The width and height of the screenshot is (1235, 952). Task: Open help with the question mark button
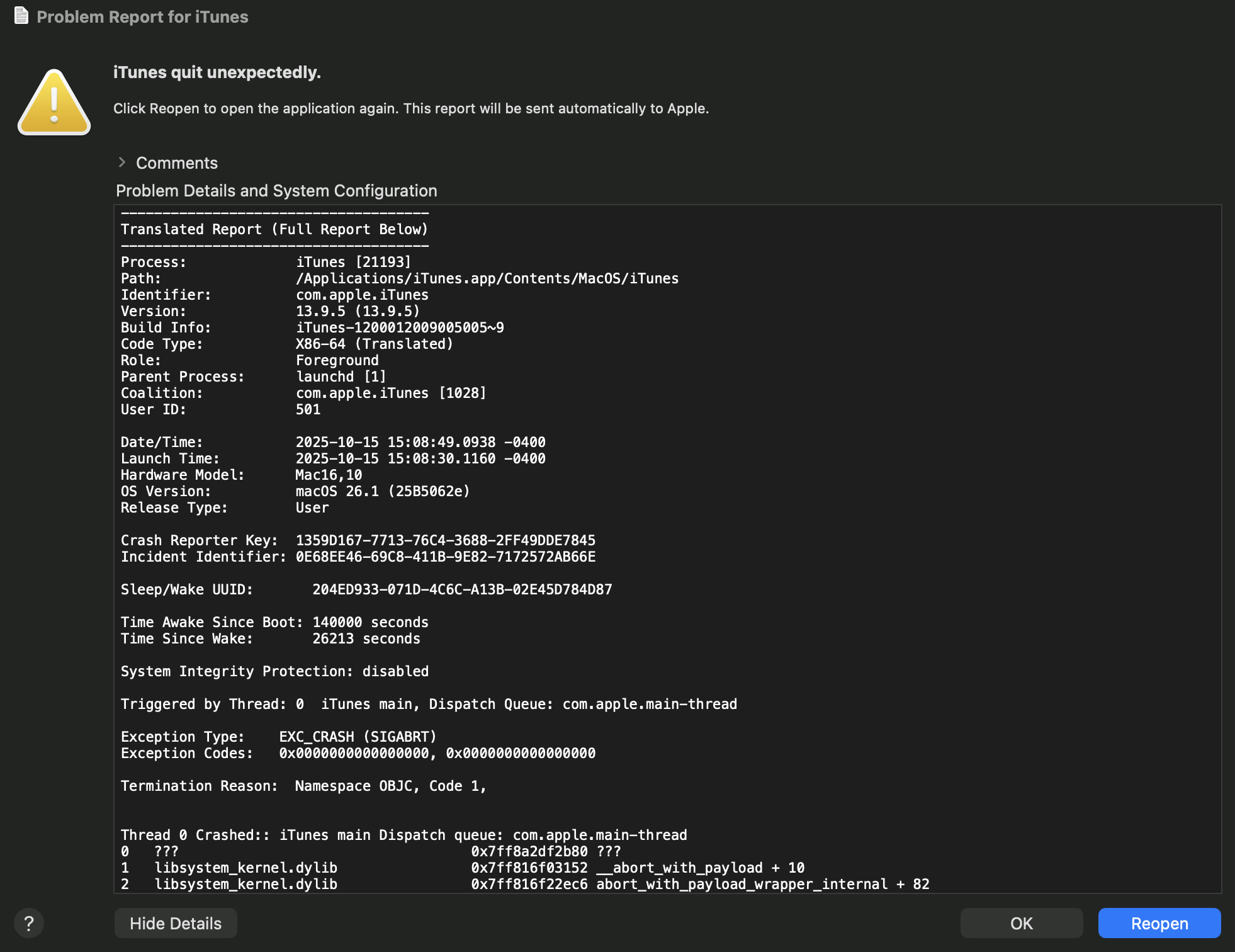click(x=29, y=924)
